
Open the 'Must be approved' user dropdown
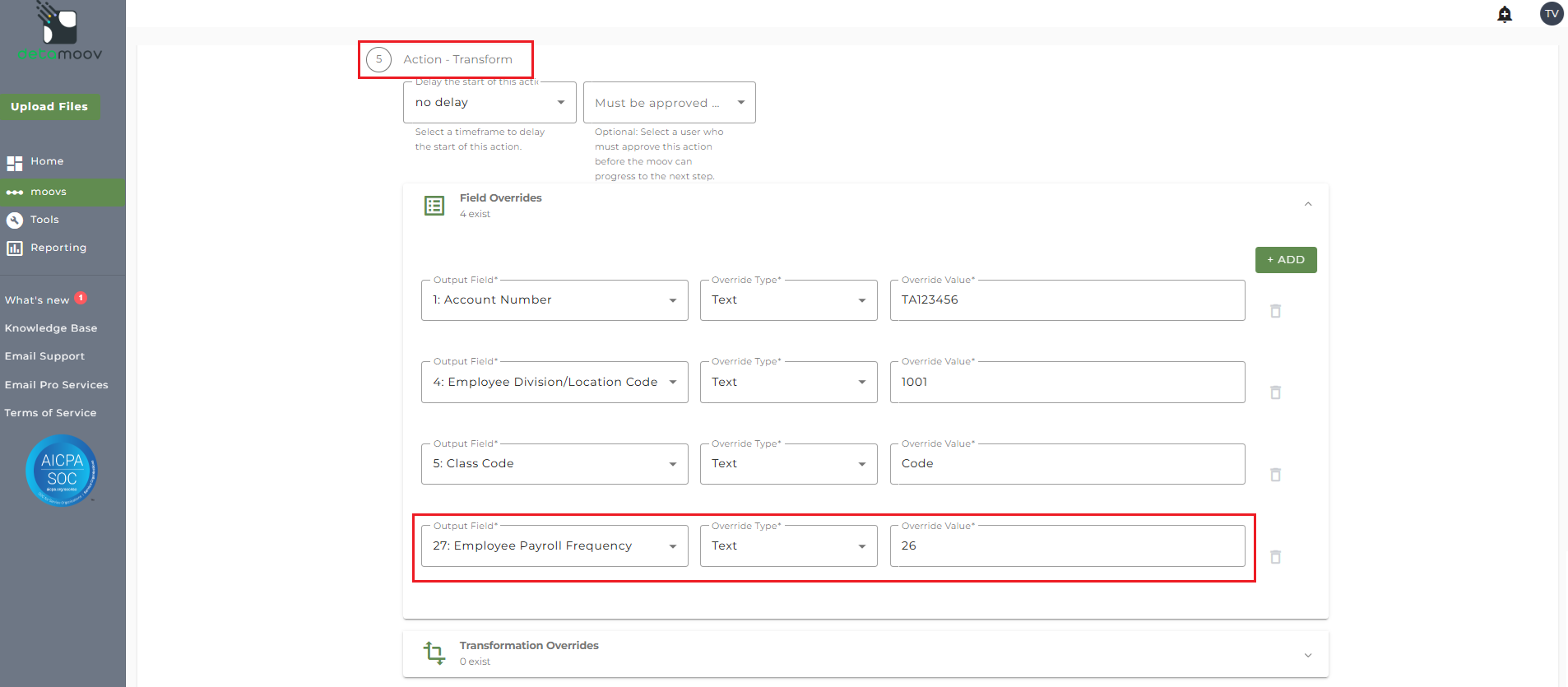coord(669,103)
